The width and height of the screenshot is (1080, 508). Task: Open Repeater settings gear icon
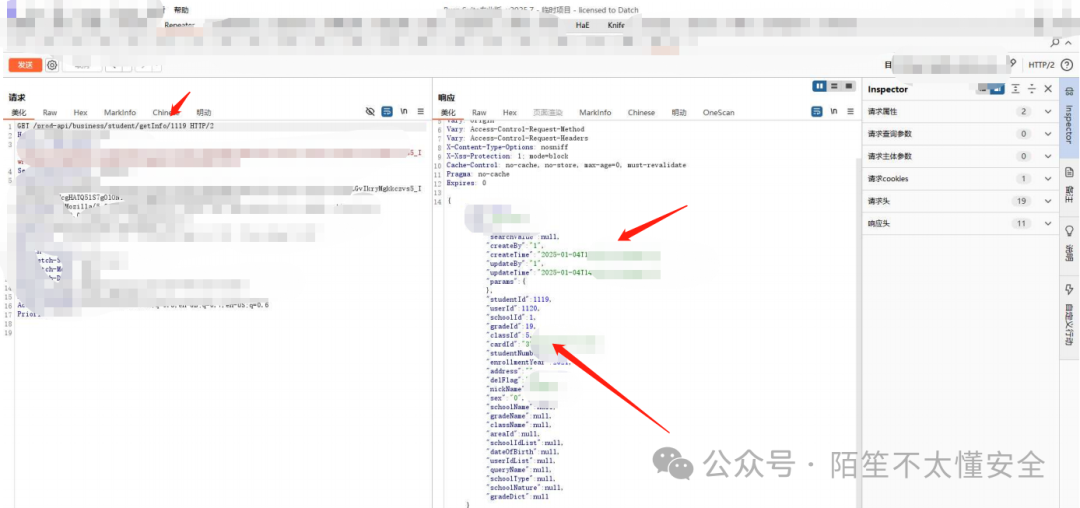pos(52,65)
